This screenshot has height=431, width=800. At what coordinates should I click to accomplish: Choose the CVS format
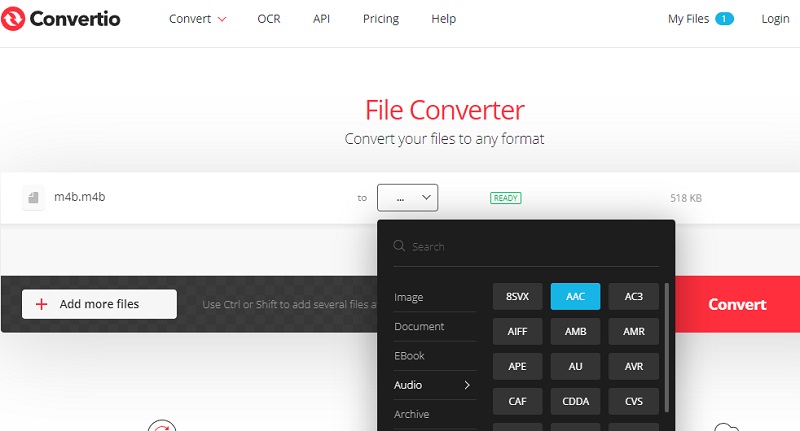coord(634,401)
